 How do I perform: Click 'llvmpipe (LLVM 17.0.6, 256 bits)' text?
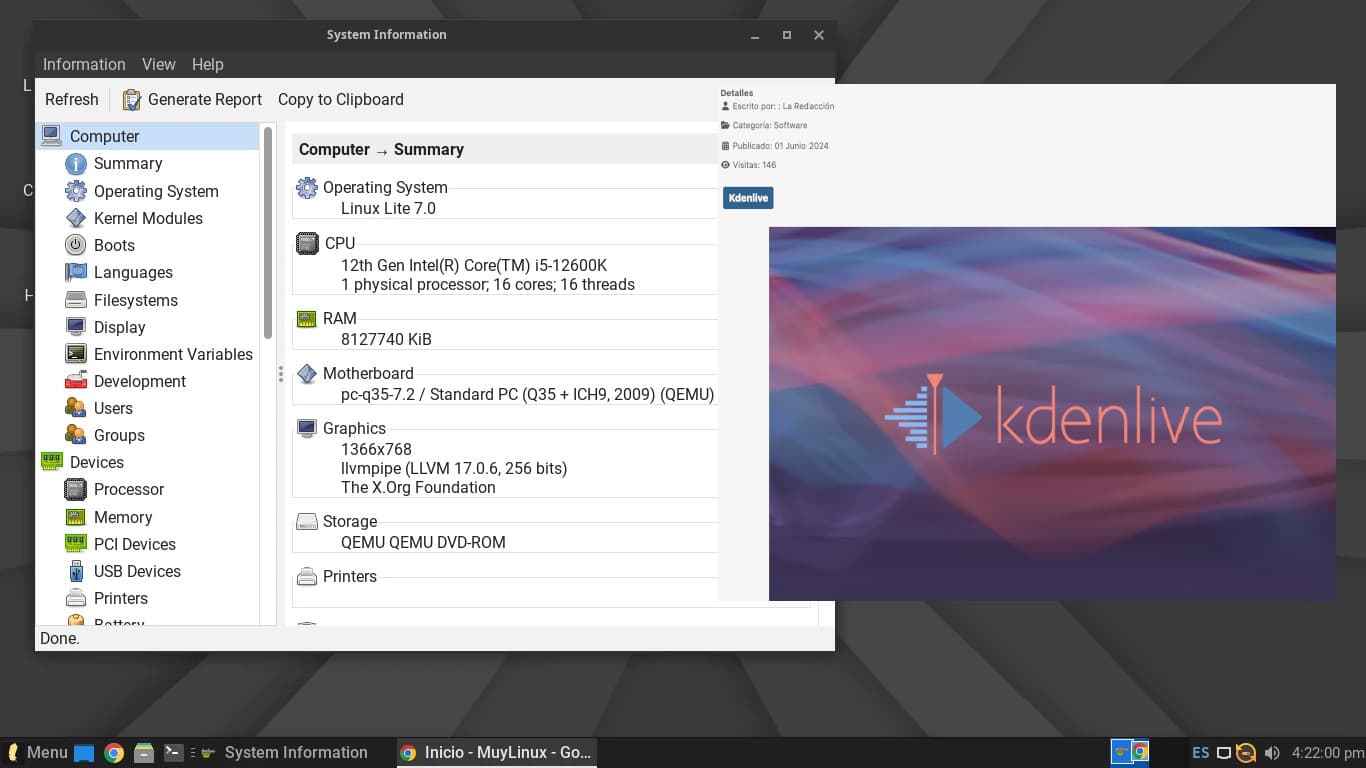pyautogui.click(x=454, y=468)
